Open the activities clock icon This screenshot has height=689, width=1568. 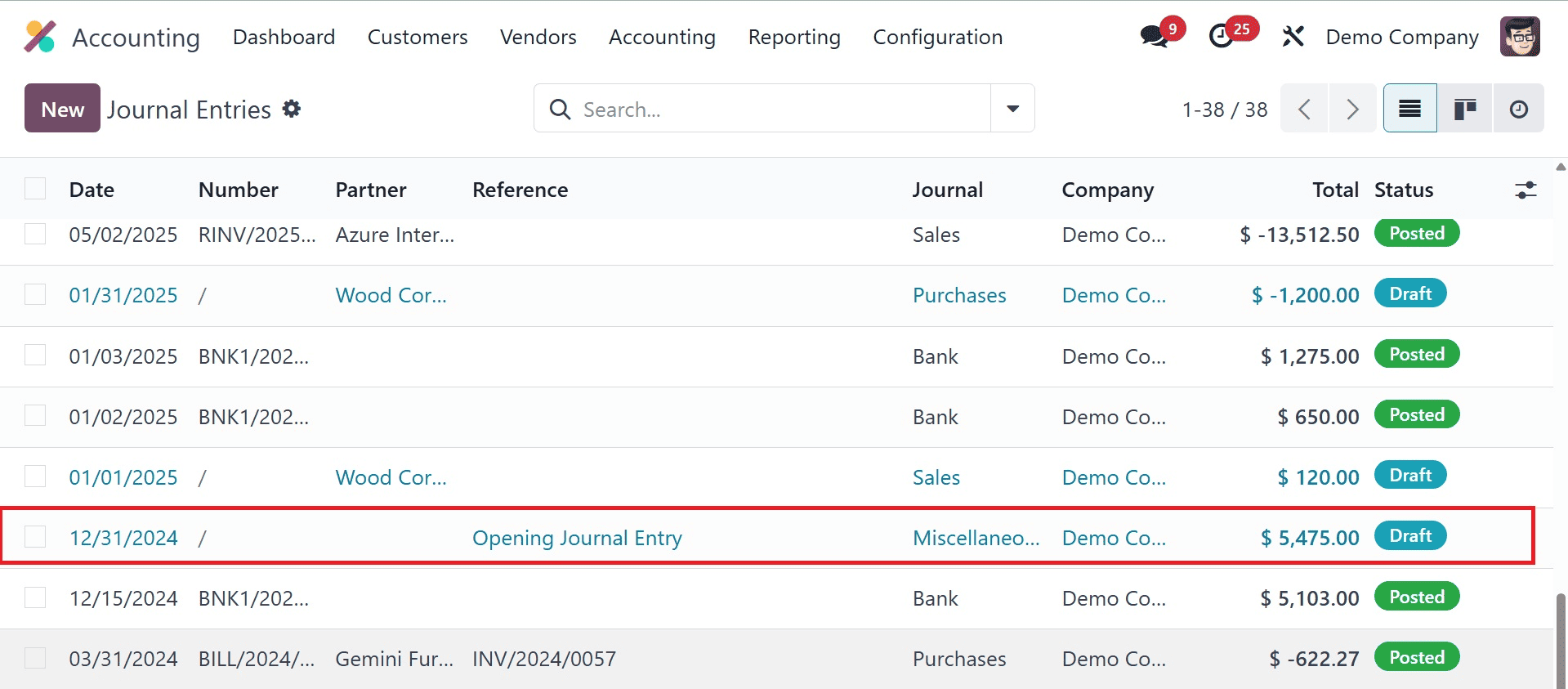tap(1222, 37)
